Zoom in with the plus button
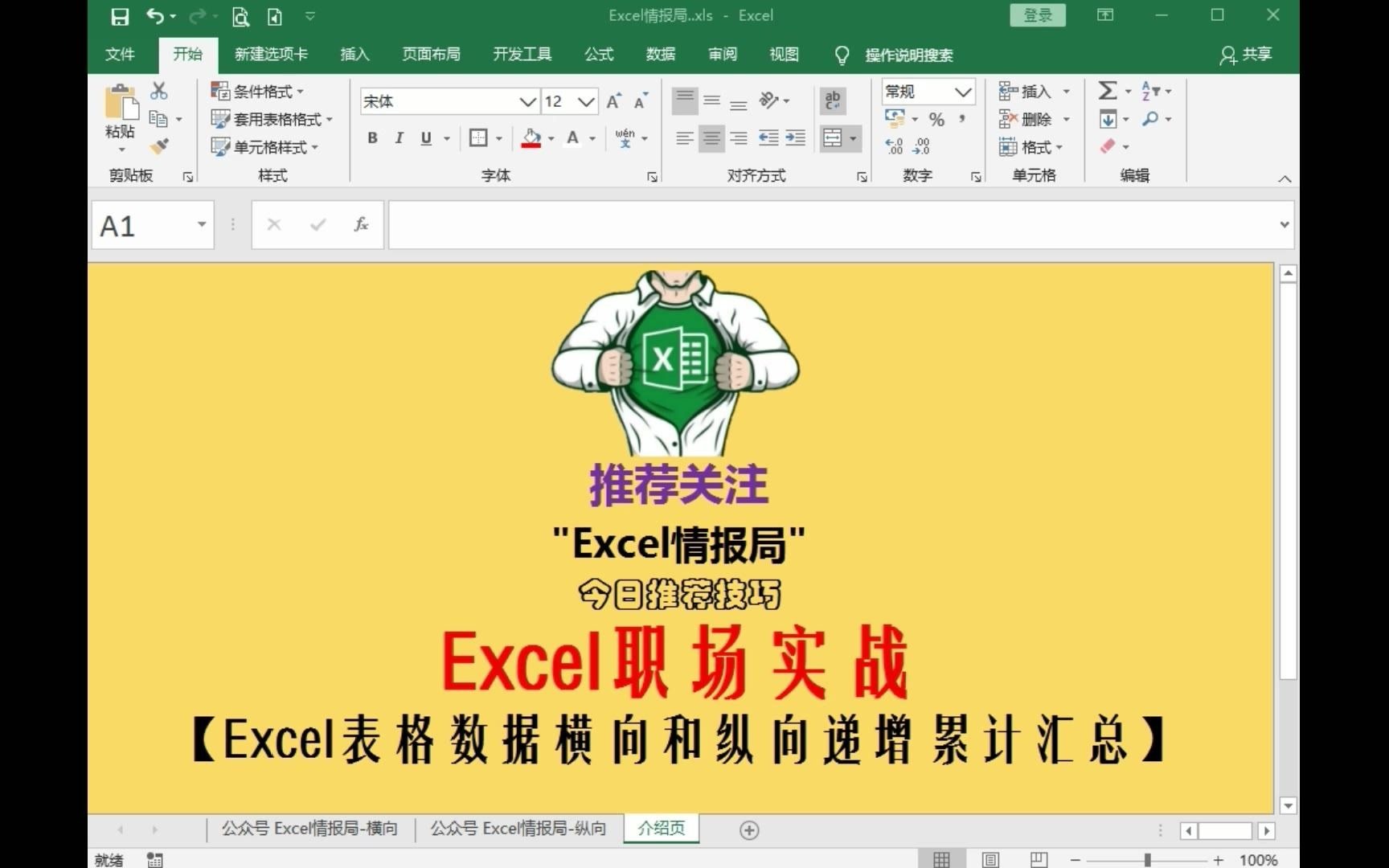 (x=1218, y=860)
